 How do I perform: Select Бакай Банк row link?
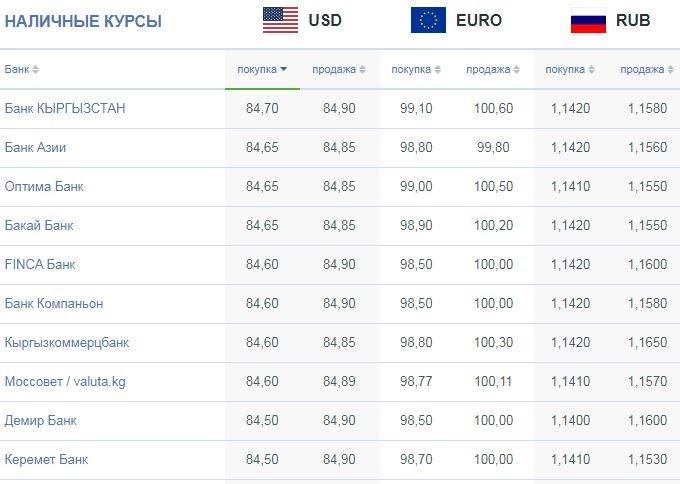tap(39, 226)
